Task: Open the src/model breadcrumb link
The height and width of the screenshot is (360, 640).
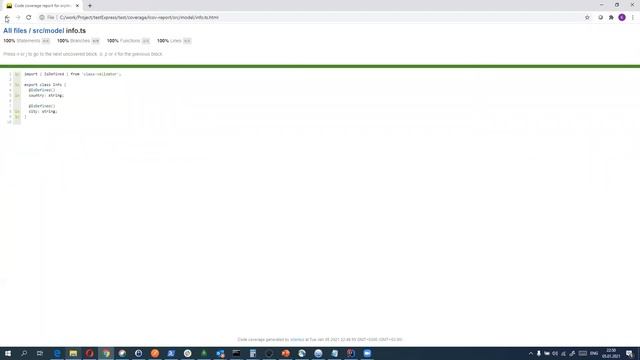Action: click(x=48, y=31)
